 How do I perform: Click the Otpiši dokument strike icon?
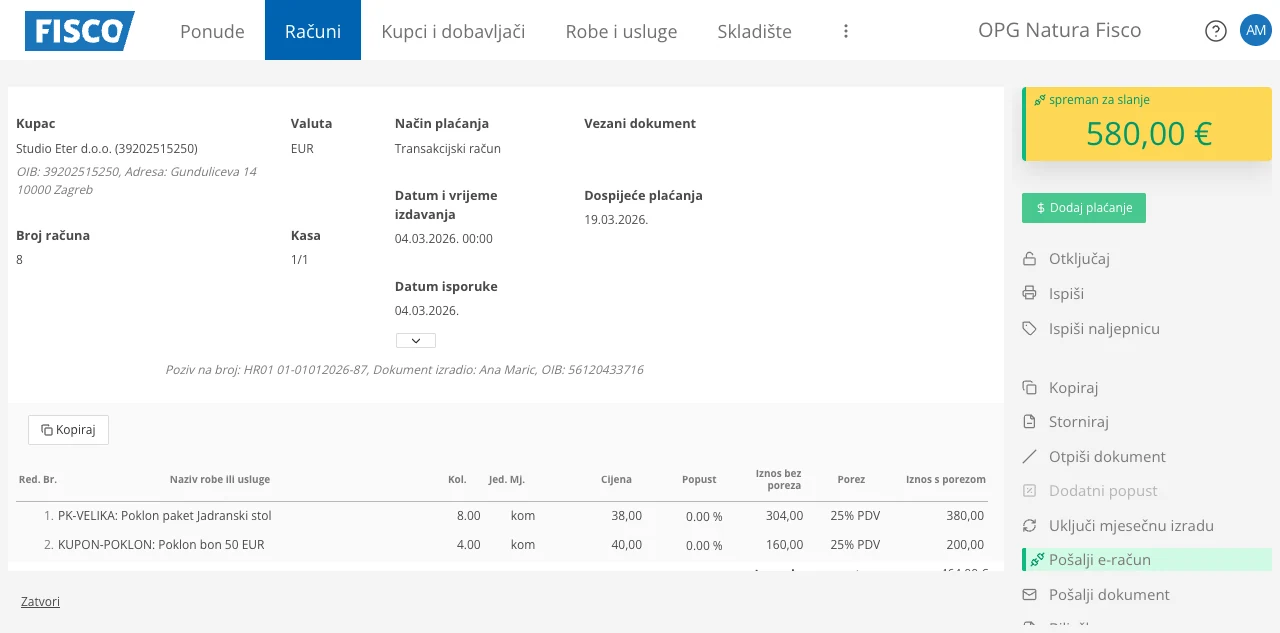coord(1028,456)
